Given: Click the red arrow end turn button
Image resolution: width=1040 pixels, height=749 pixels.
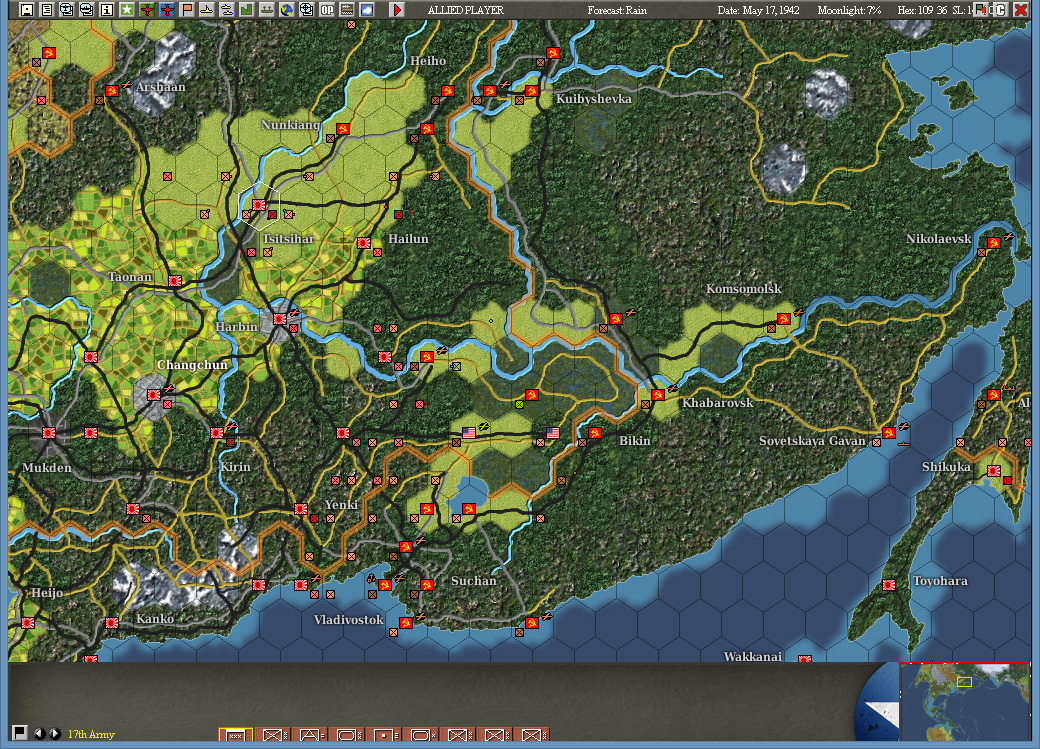Looking at the screenshot, I should point(397,9).
